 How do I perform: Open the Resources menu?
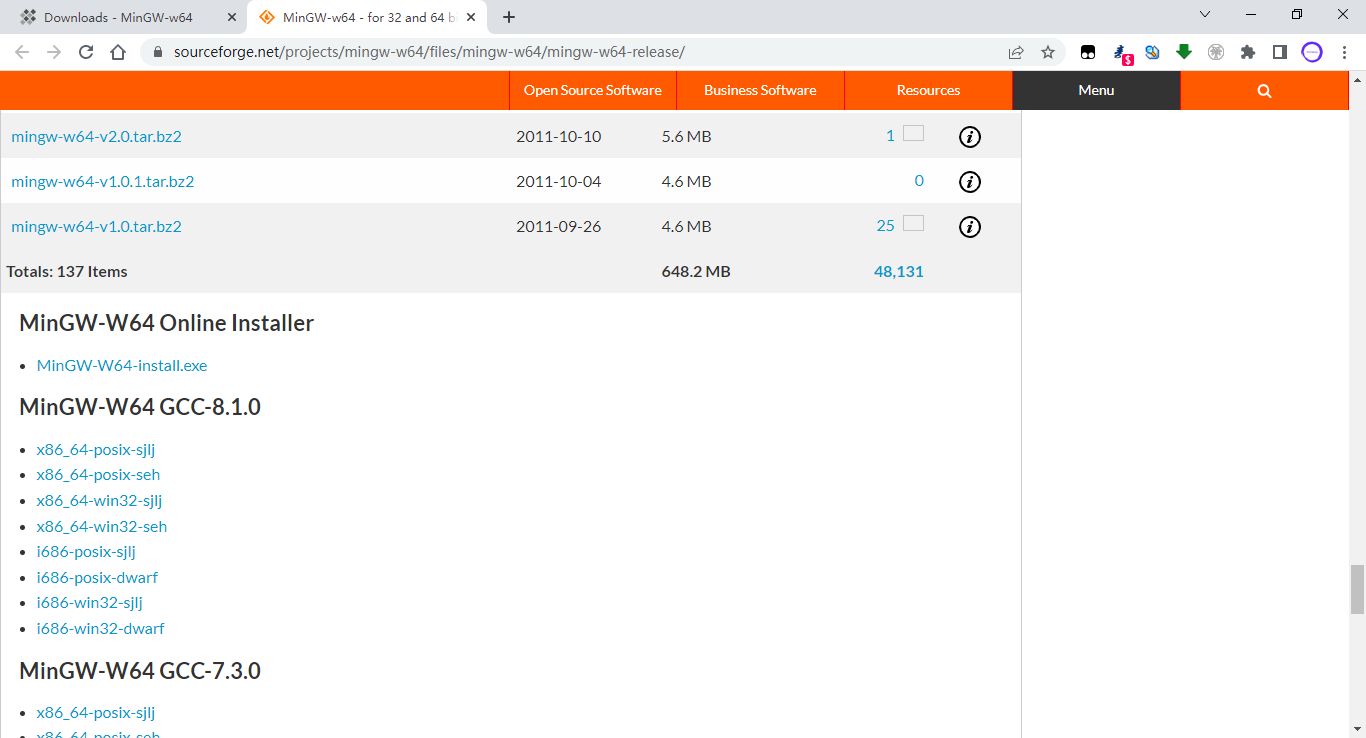928,90
